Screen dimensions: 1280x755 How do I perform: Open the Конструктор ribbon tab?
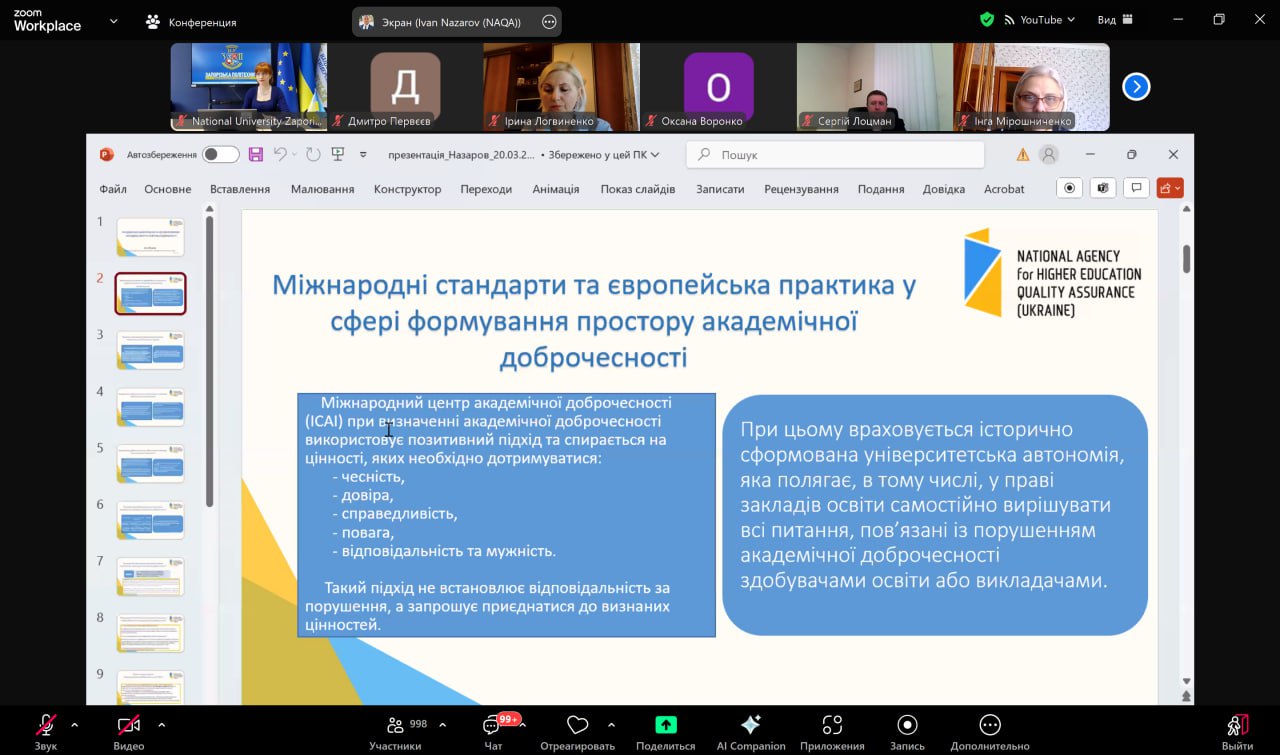pos(407,189)
